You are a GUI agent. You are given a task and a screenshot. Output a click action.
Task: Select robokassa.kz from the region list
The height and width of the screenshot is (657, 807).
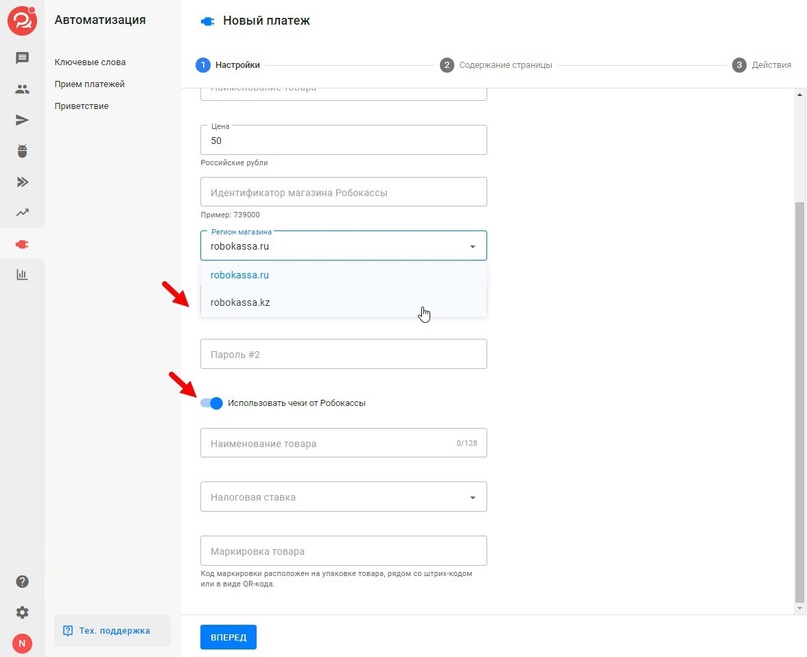(x=241, y=302)
